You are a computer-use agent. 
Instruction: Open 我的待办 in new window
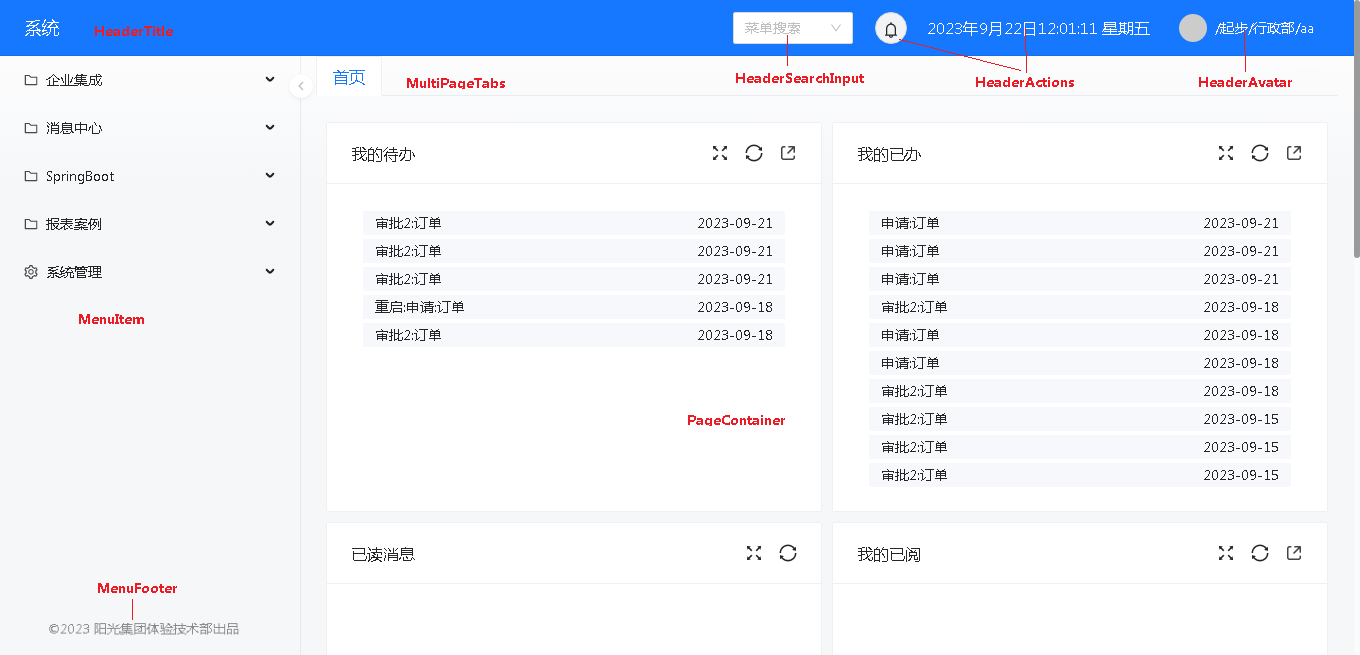tap(788, 153)
